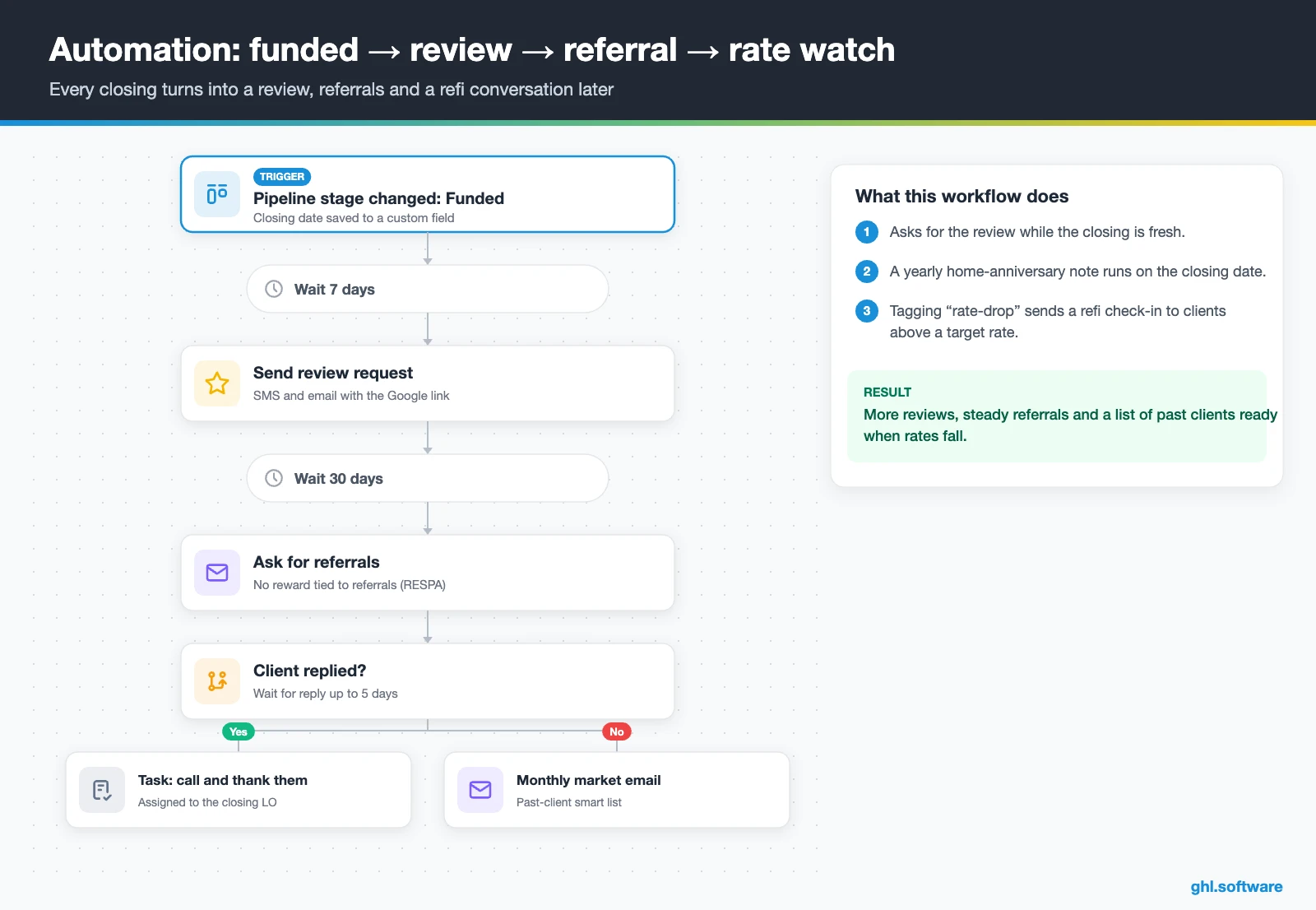Click the yearly home-anniversary note line
Image resolution: width=1316 pixels, height=910 pixels.
(1077, 272)
